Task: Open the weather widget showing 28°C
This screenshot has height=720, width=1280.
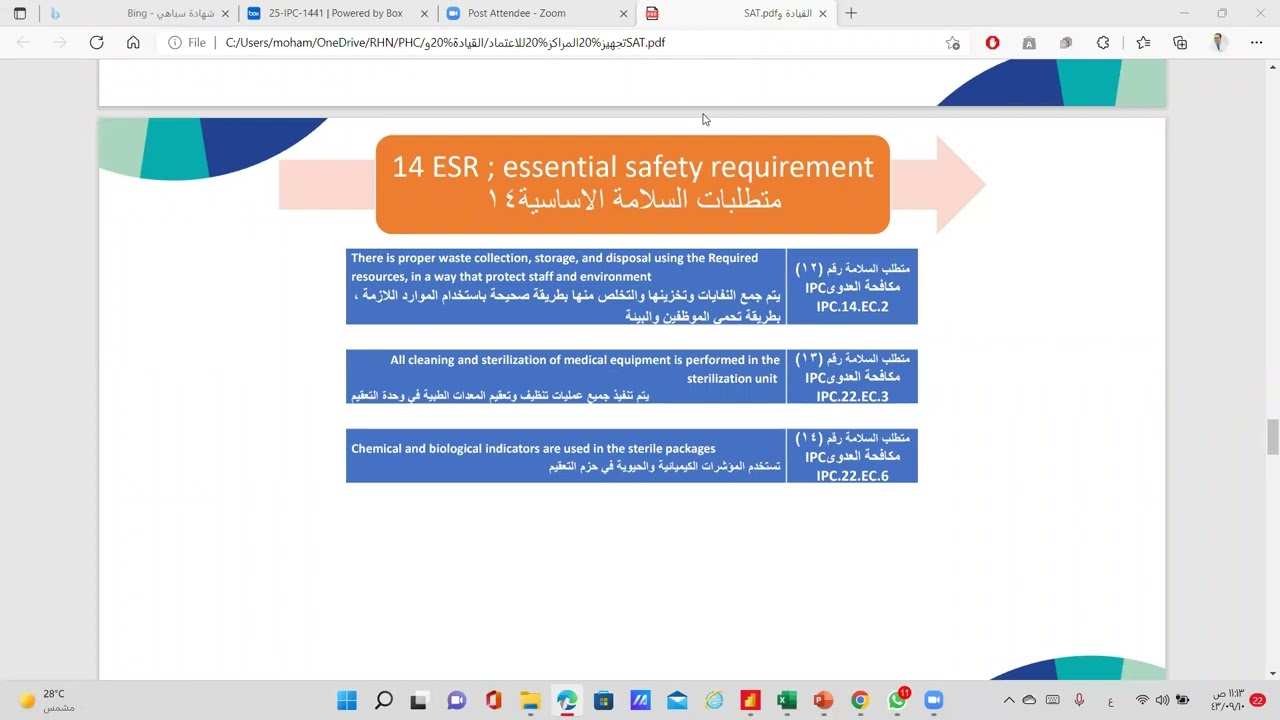Action: coord(46,700)
